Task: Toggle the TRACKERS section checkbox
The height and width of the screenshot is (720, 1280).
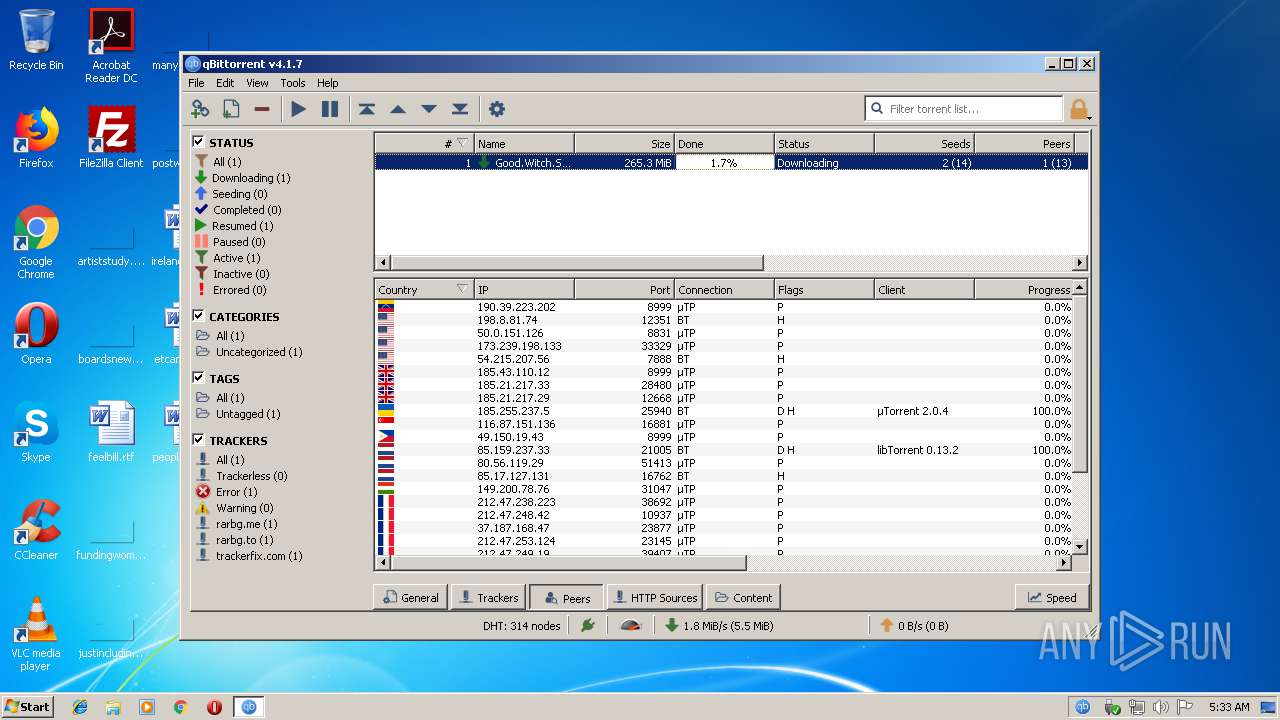Action: point(199,440)
